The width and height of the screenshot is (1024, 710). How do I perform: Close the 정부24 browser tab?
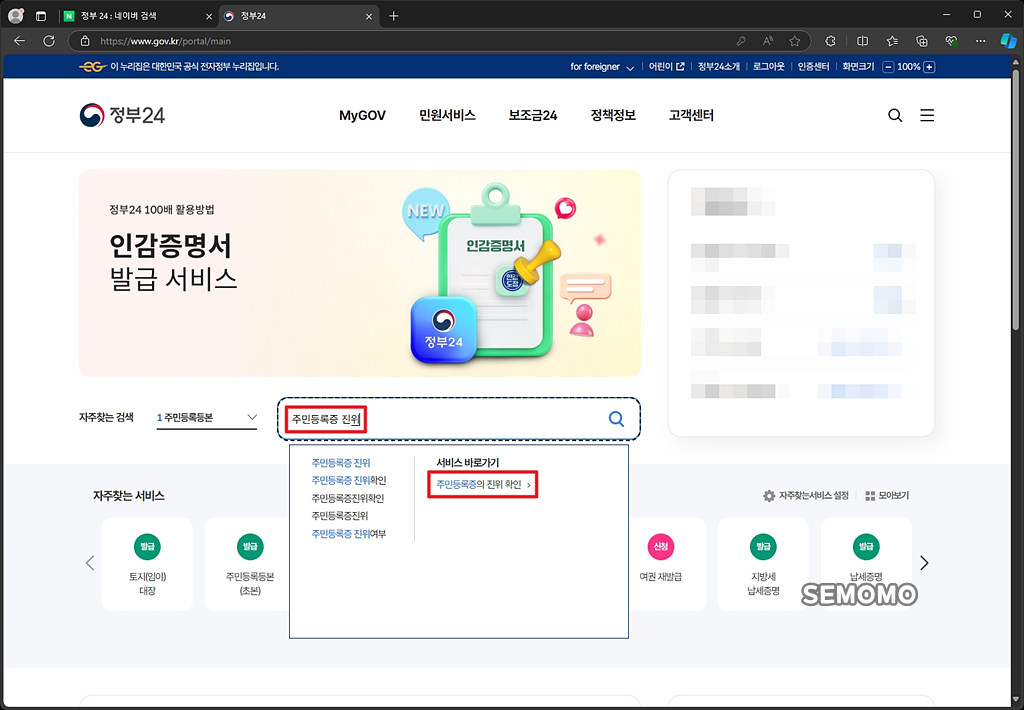(368, 16)
